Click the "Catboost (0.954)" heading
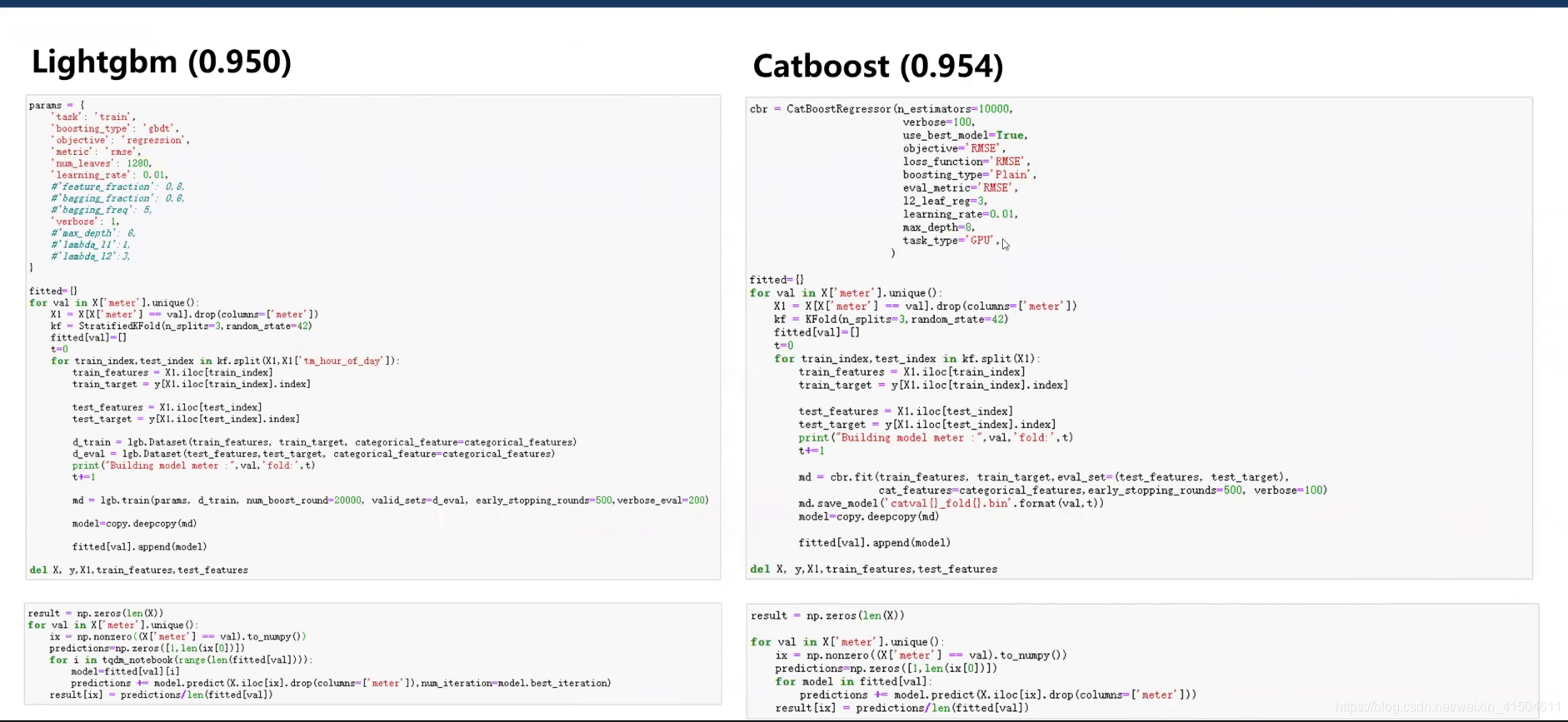Image resolution: width=1568 pixels, height=722 pixels. coord(878,67)
